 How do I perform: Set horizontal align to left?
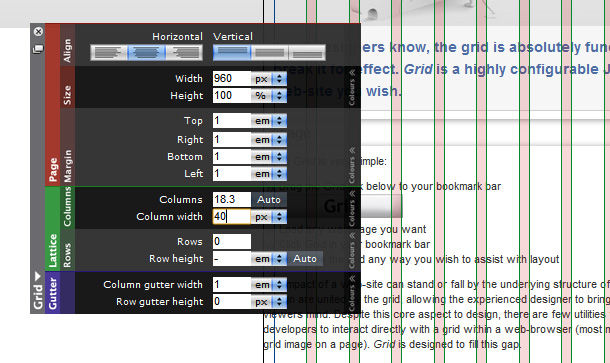[x=109, y=53]
